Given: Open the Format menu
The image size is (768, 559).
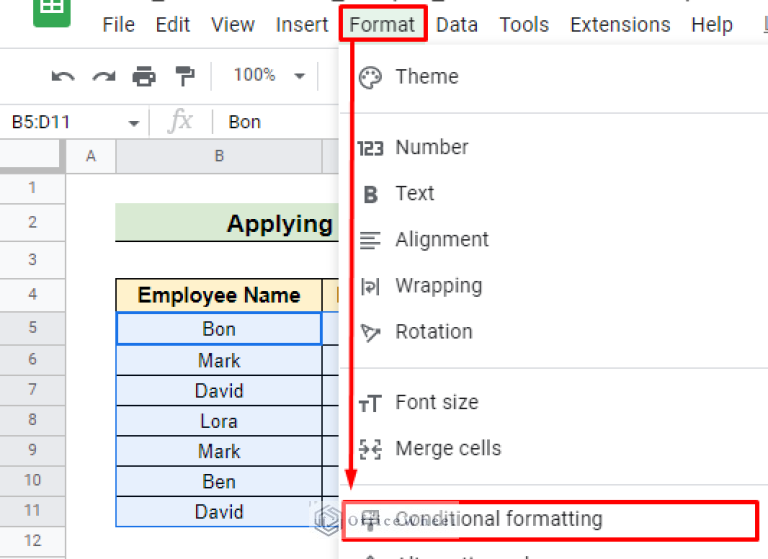Looking at the screenshot, I should [x=383, y=25].
